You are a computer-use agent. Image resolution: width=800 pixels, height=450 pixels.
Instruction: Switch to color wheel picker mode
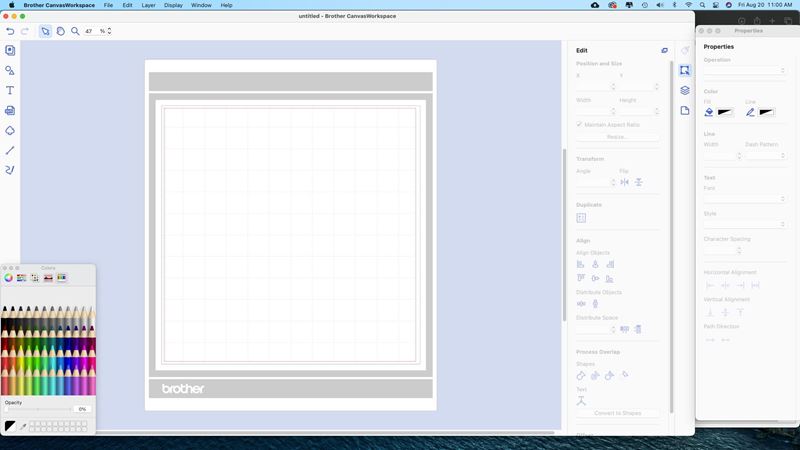(x=9, y=278)
